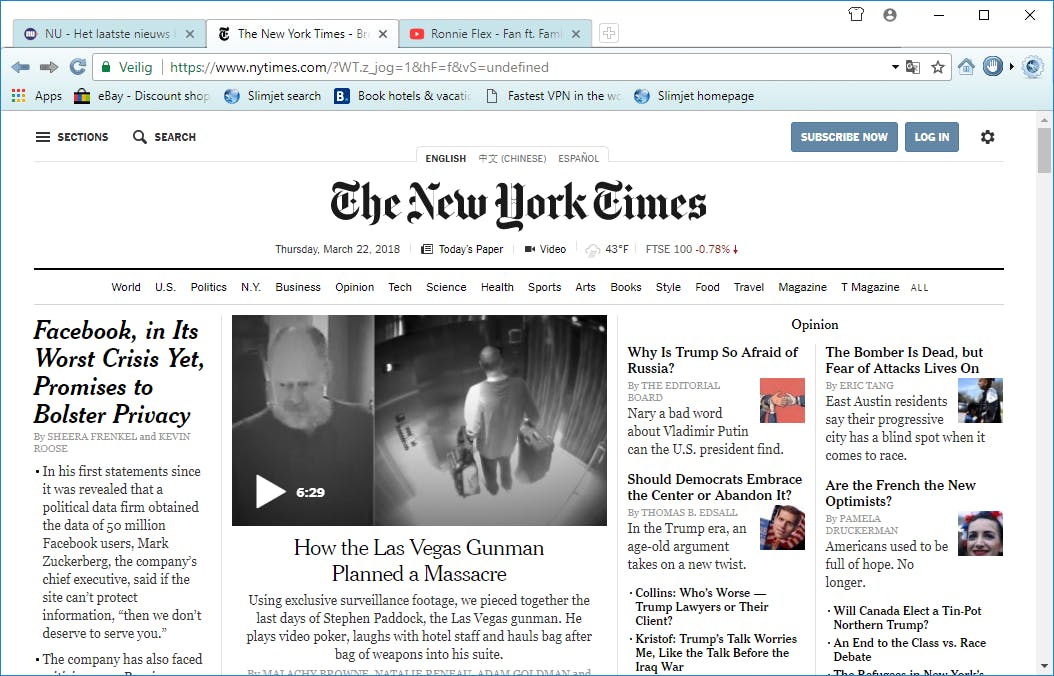
Task: Open The Bomber Is Dead opinion article
Action: 904,360
